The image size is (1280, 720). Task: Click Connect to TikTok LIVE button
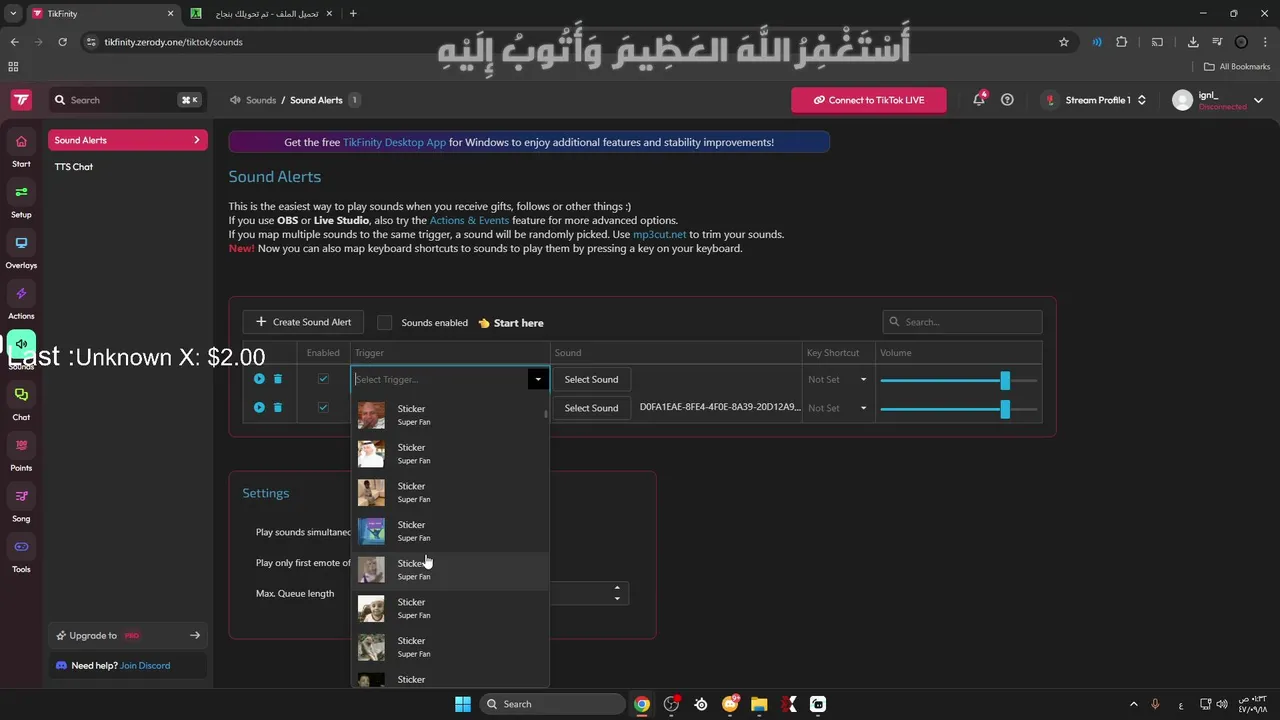point(868,100)
